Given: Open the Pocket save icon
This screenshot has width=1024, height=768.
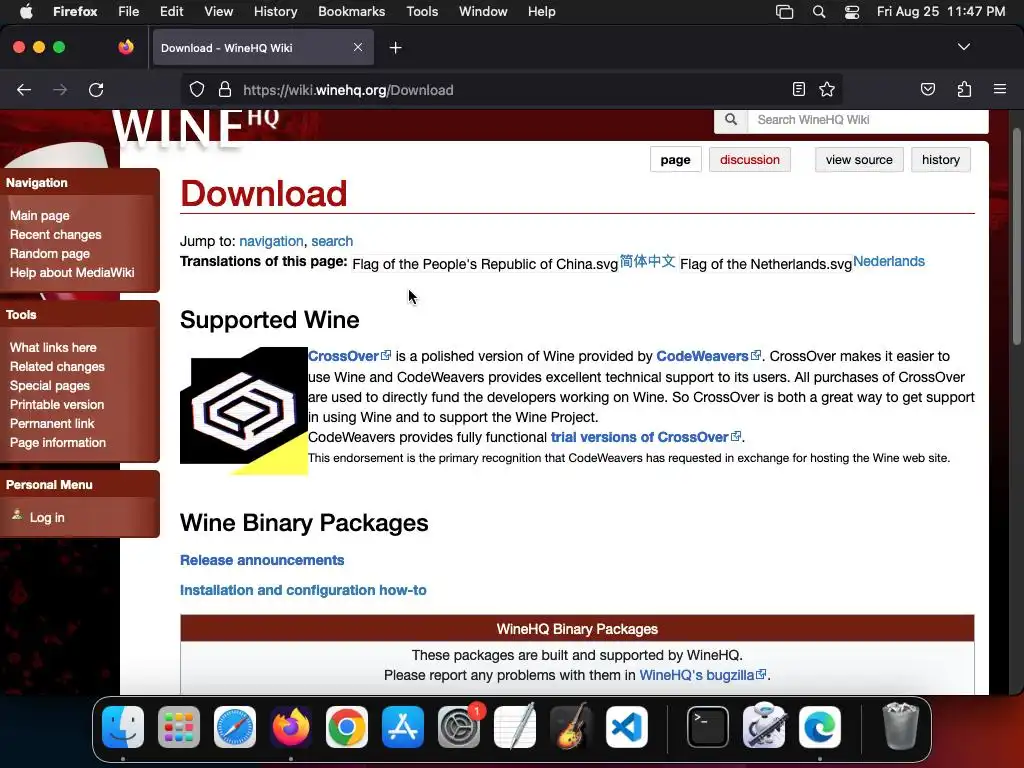Looking at the screenshot, I should [x=927, y=89].
